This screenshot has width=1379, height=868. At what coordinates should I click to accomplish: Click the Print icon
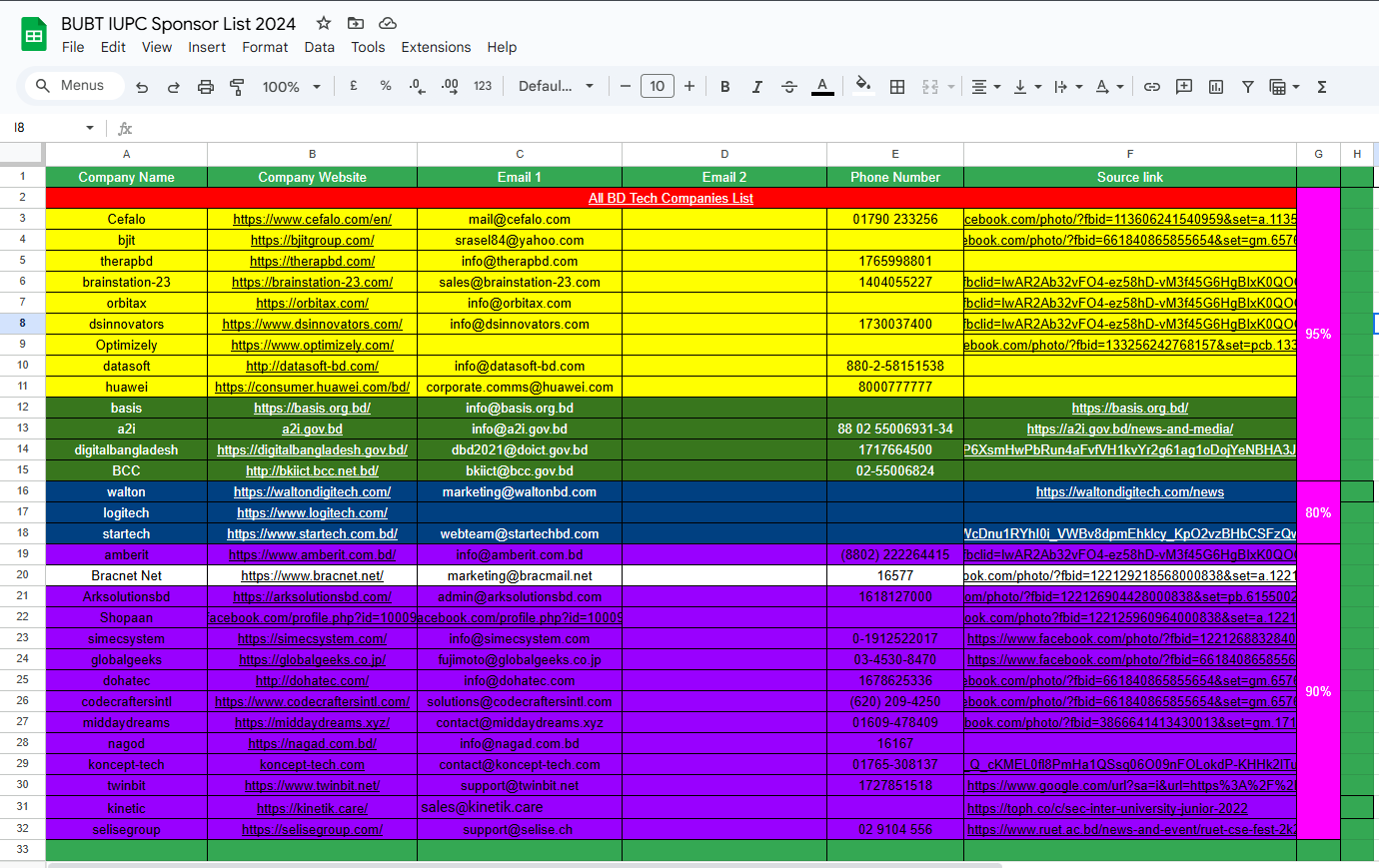click(x=206, y=87)
